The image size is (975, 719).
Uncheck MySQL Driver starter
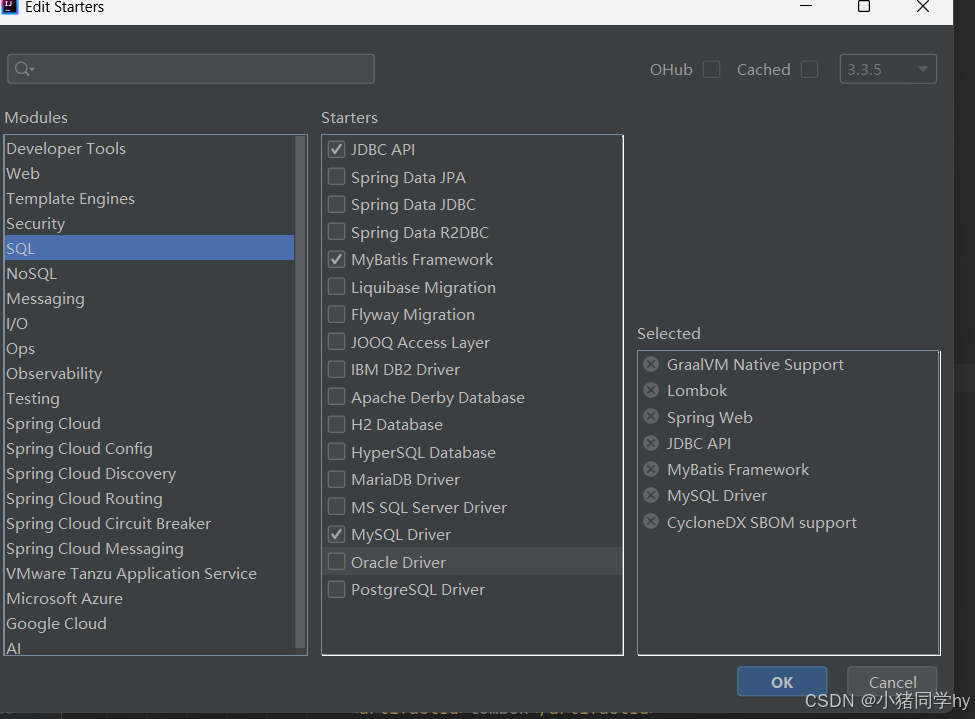click(336, 534)
